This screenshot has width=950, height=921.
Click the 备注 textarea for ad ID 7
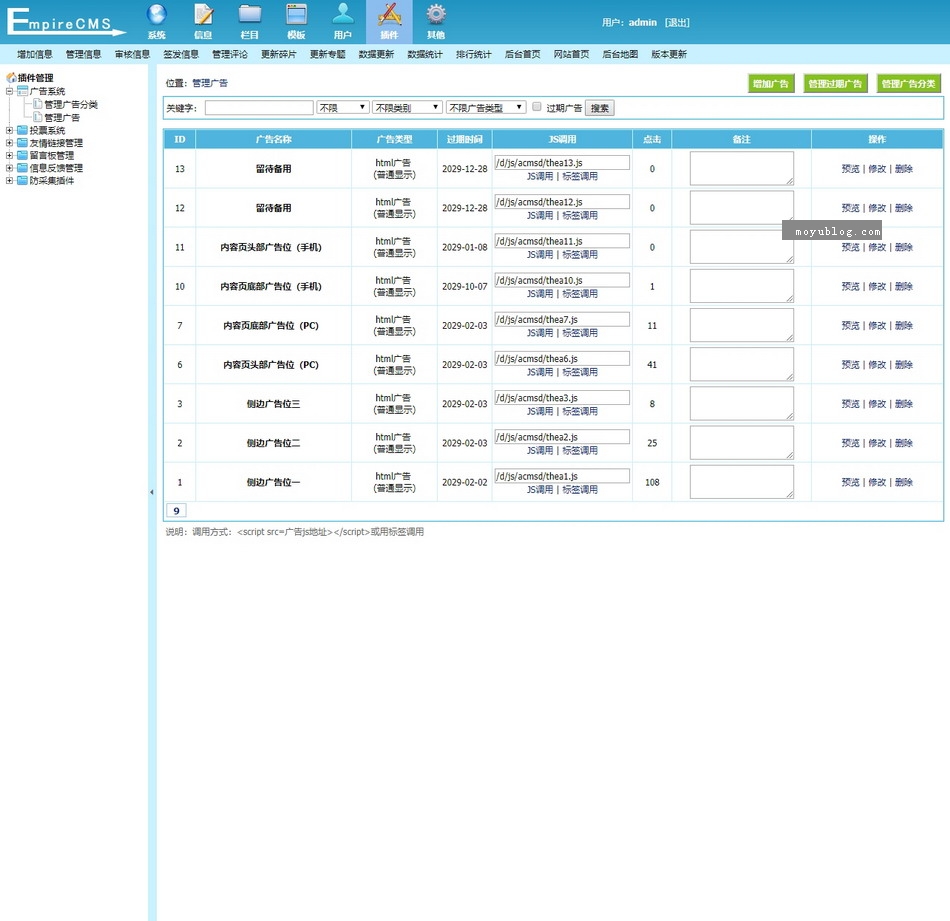coord(742,325)
